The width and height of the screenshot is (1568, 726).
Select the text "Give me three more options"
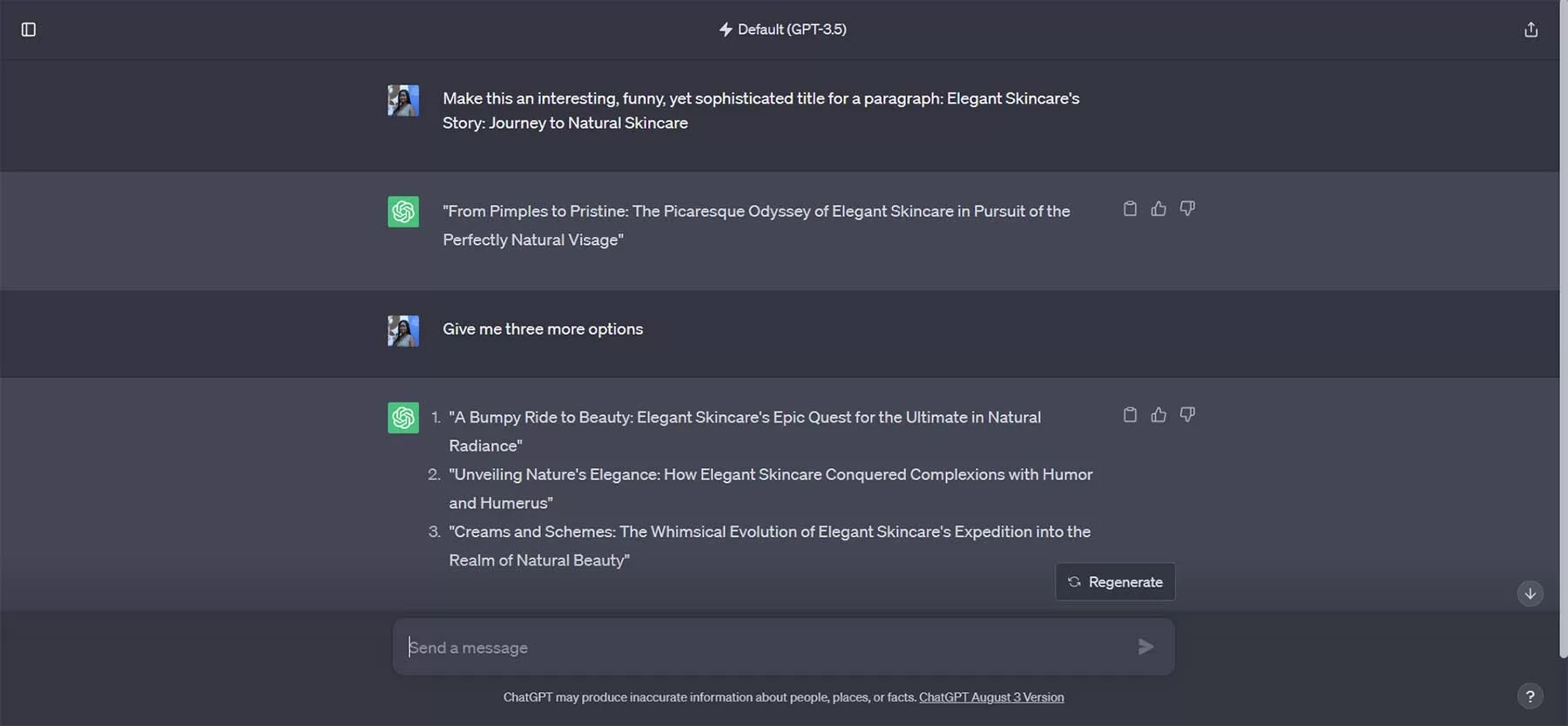543,329
